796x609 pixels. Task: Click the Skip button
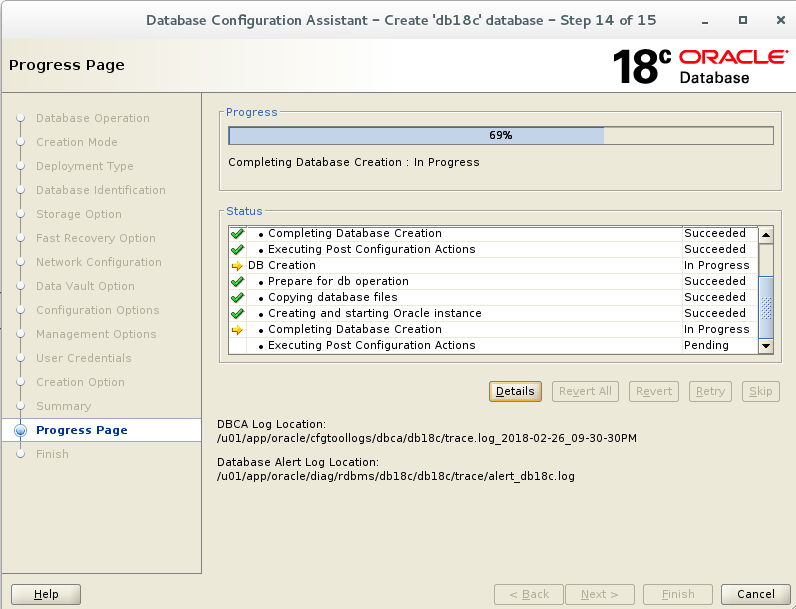coord(760,391)
